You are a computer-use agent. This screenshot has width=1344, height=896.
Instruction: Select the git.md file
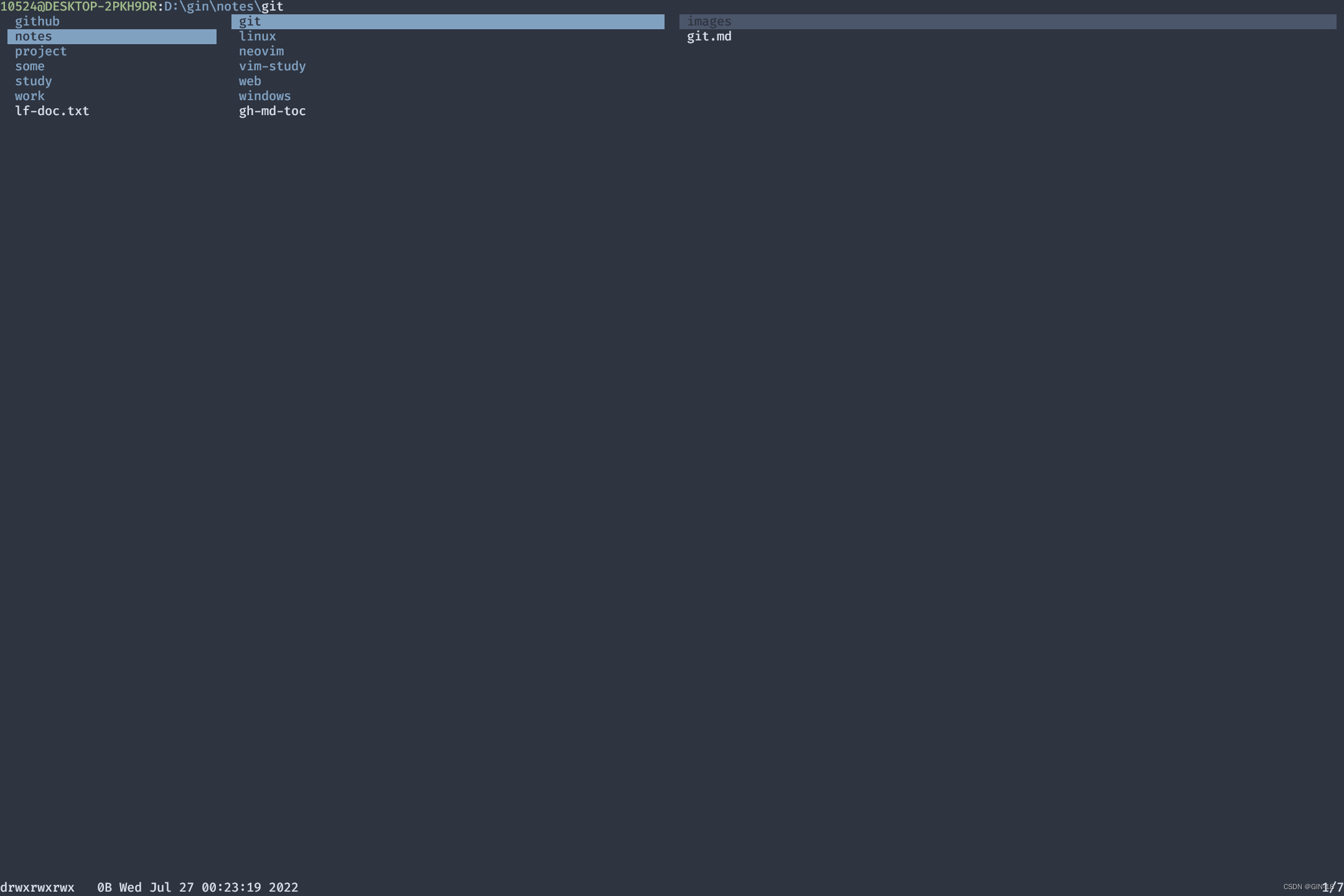[x=709, y=35]
